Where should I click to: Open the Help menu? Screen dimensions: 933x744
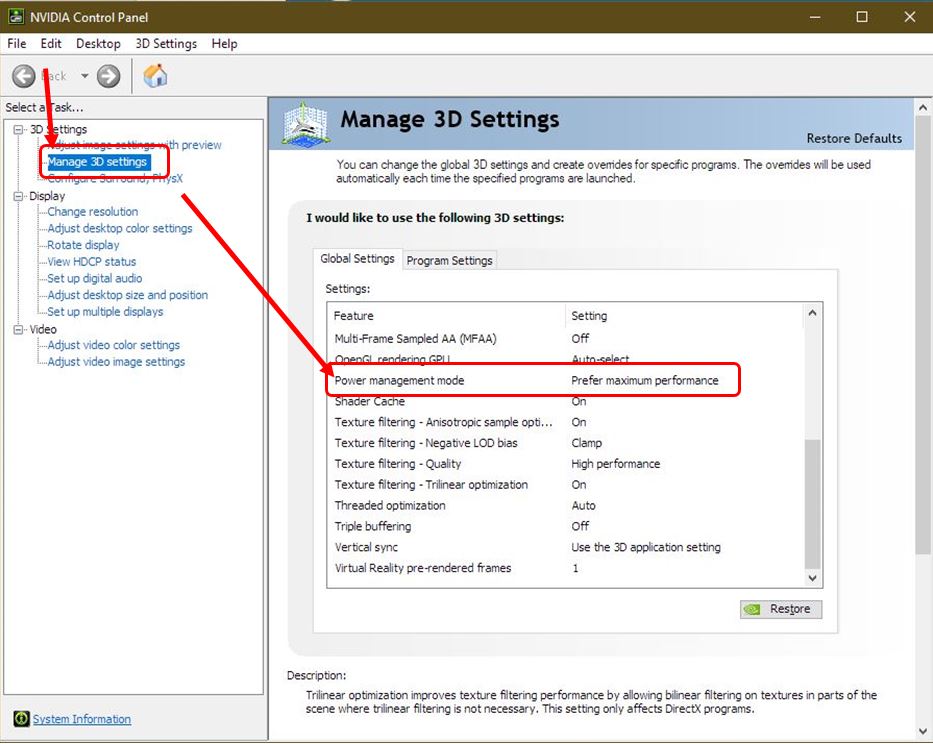(224, 43)
